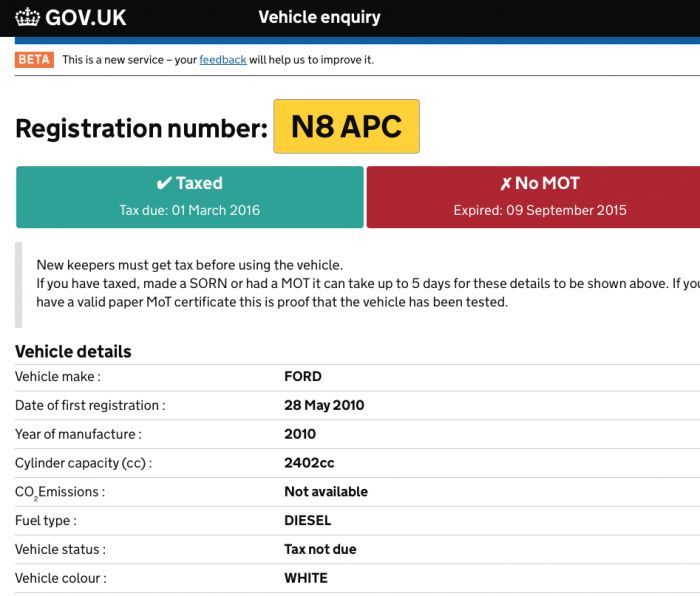The height and width of the screenshot is (596, 700).
Task: Open the GOV.UK home text link
Action: [85, 18]
